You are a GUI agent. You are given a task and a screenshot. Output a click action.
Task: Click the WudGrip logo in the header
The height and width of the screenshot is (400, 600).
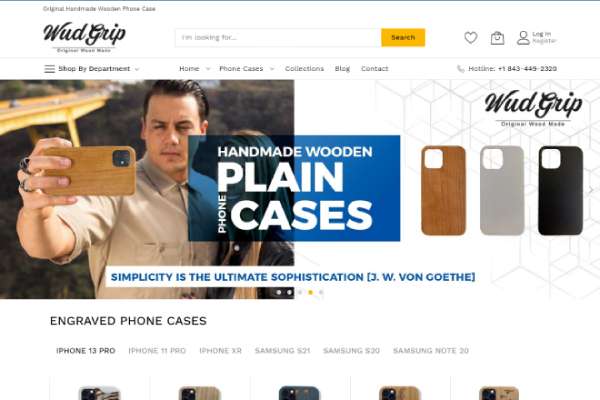(x=85, y=37)
